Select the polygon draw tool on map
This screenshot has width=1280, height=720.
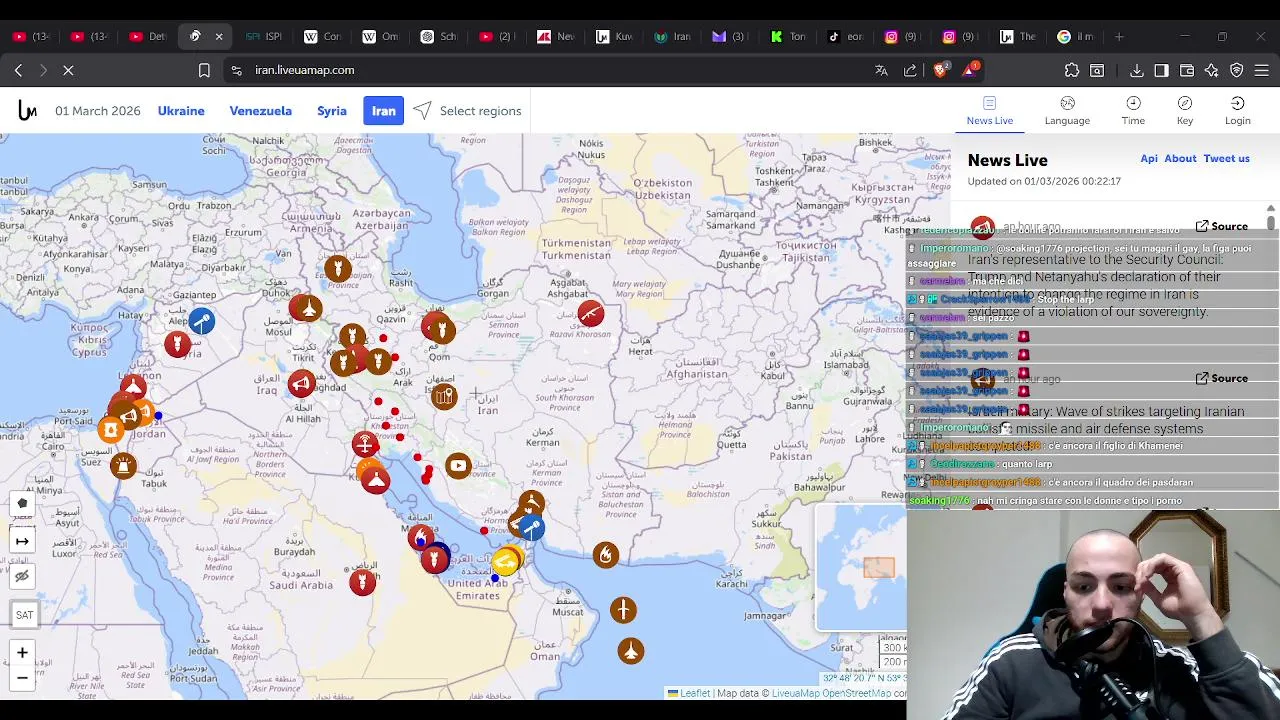(x=22, y=504)
